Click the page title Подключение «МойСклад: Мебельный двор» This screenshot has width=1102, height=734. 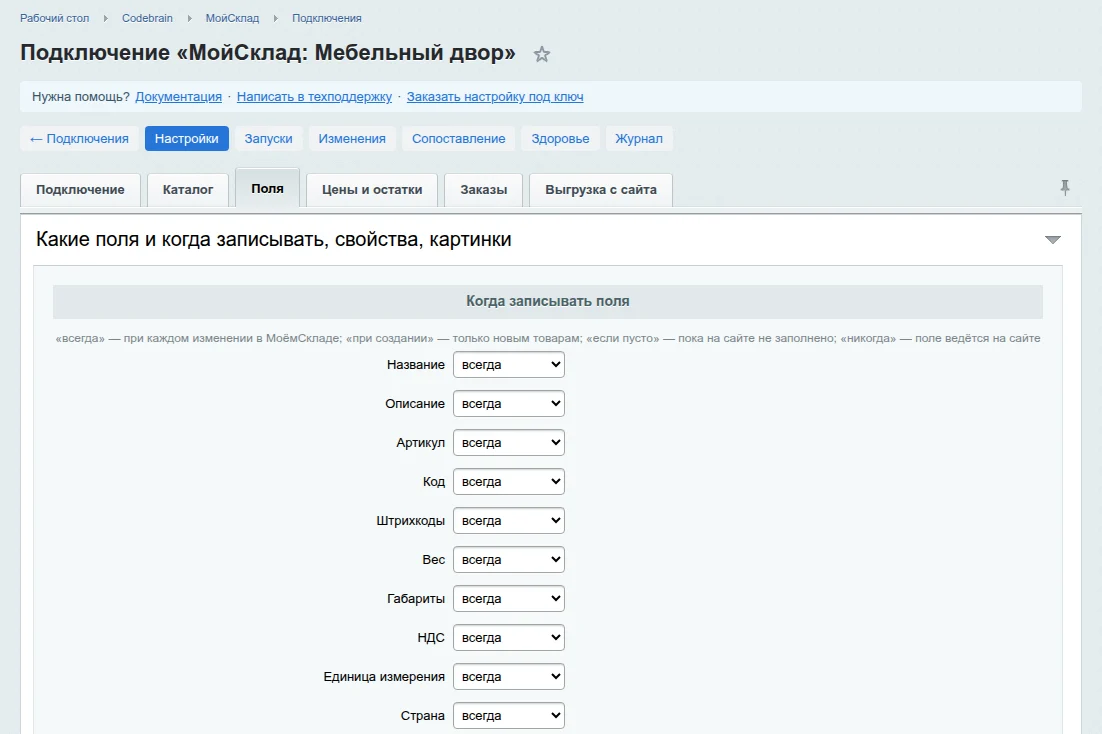pyautogui.click(x=268, y=53)
